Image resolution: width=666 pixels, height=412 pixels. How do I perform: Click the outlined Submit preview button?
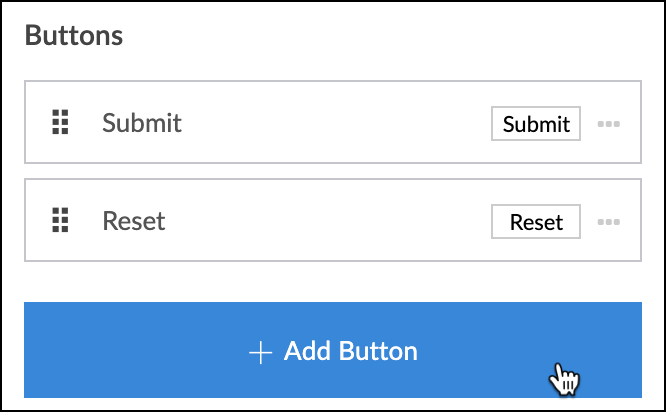pyautogui.click(x=536, y=124)
